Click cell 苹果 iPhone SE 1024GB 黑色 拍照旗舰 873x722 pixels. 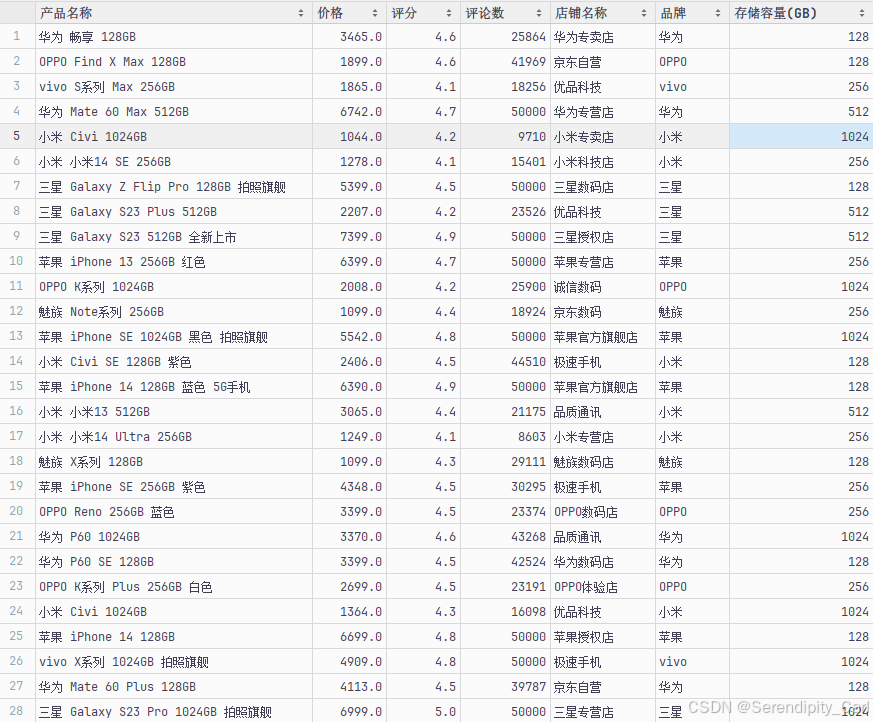[174, 337]
